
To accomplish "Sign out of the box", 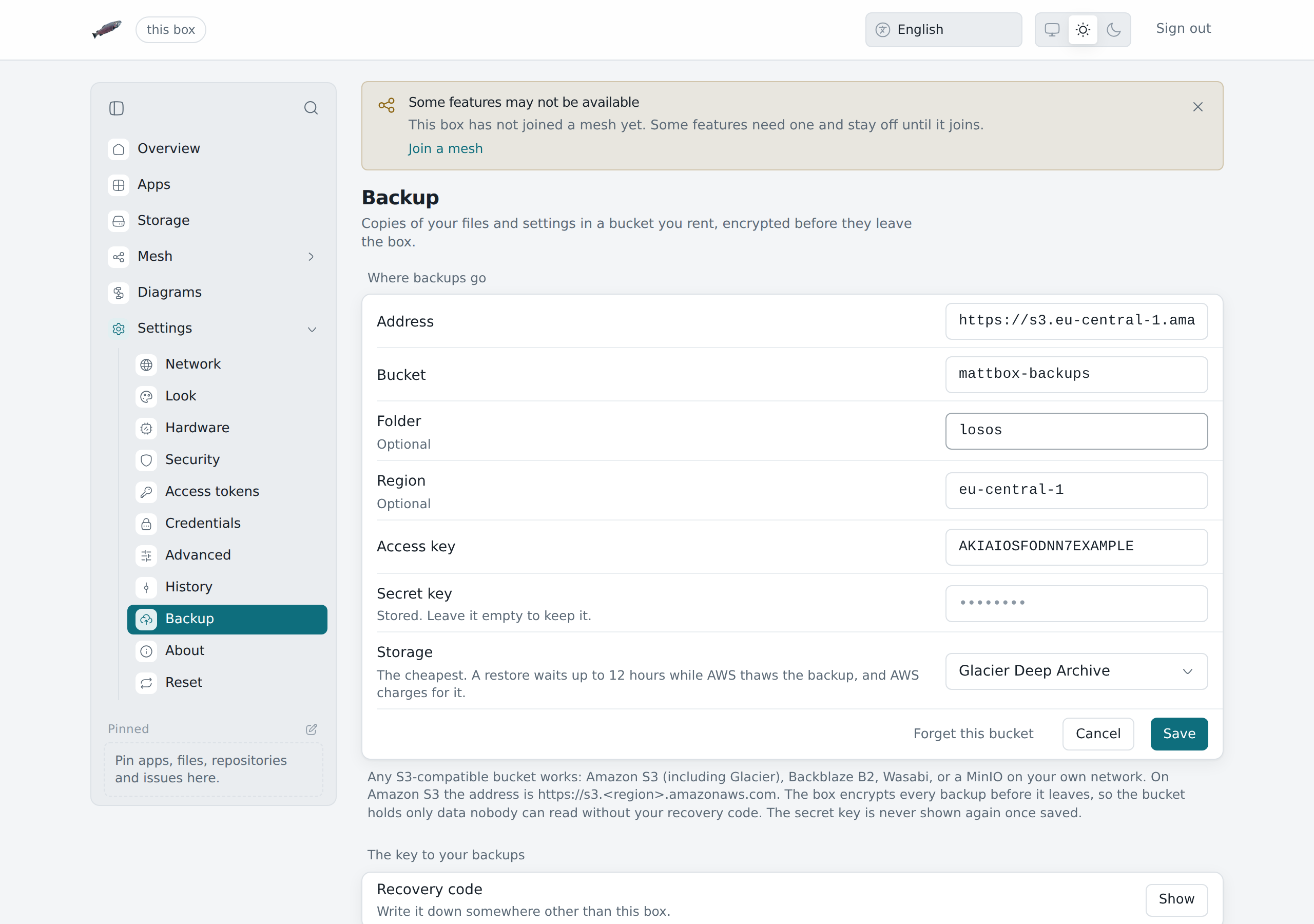I will (1183, 29).
